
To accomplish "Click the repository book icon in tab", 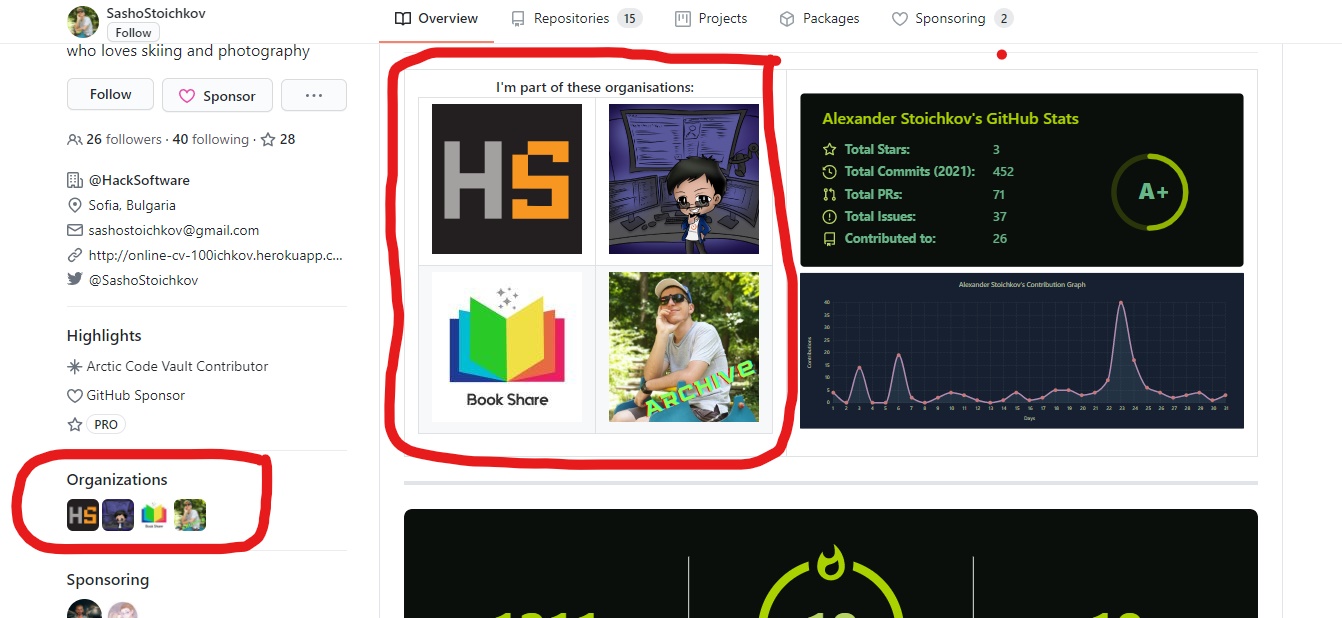I will [518, 19].
